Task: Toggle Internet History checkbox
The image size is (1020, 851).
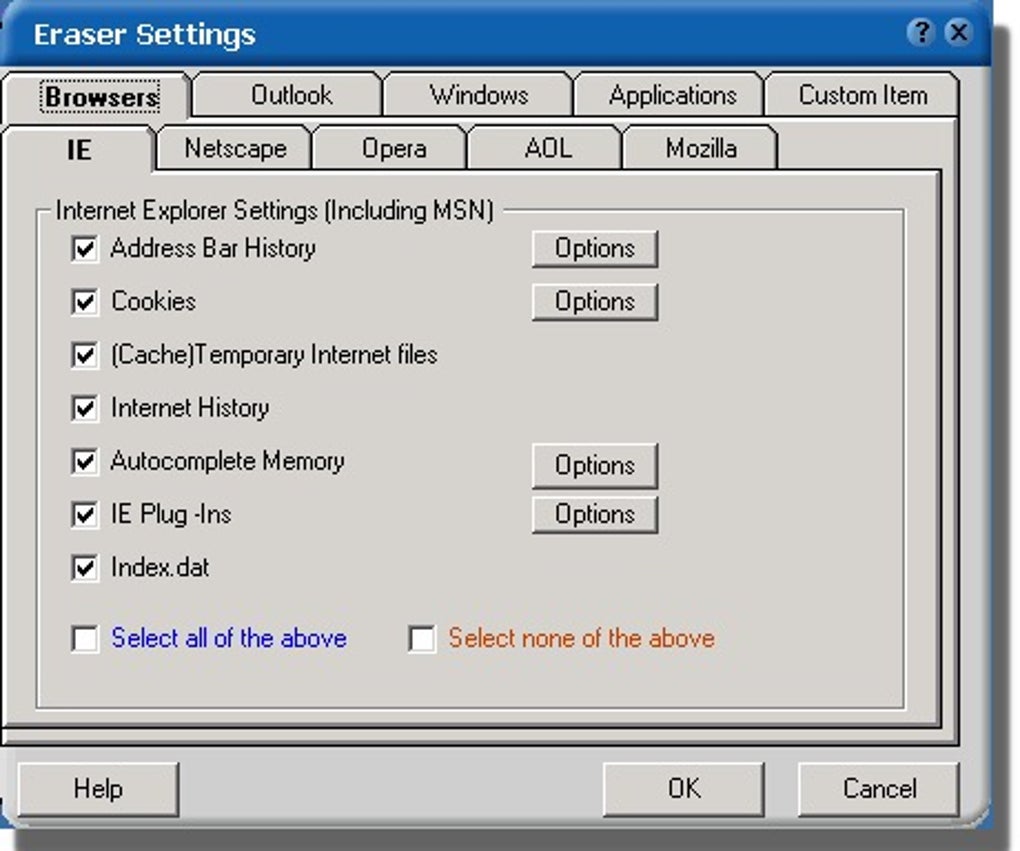Action: click(x=85, y=409)
